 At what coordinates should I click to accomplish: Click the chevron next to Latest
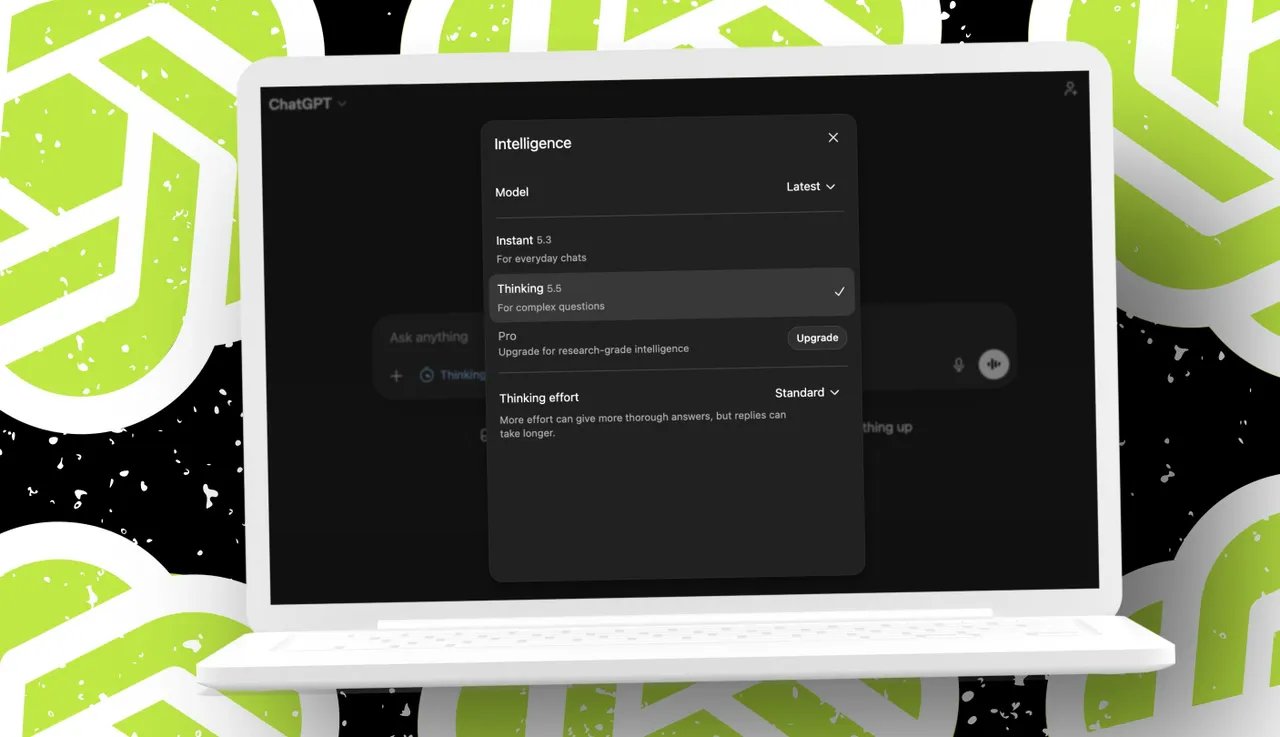click(830, 187)
